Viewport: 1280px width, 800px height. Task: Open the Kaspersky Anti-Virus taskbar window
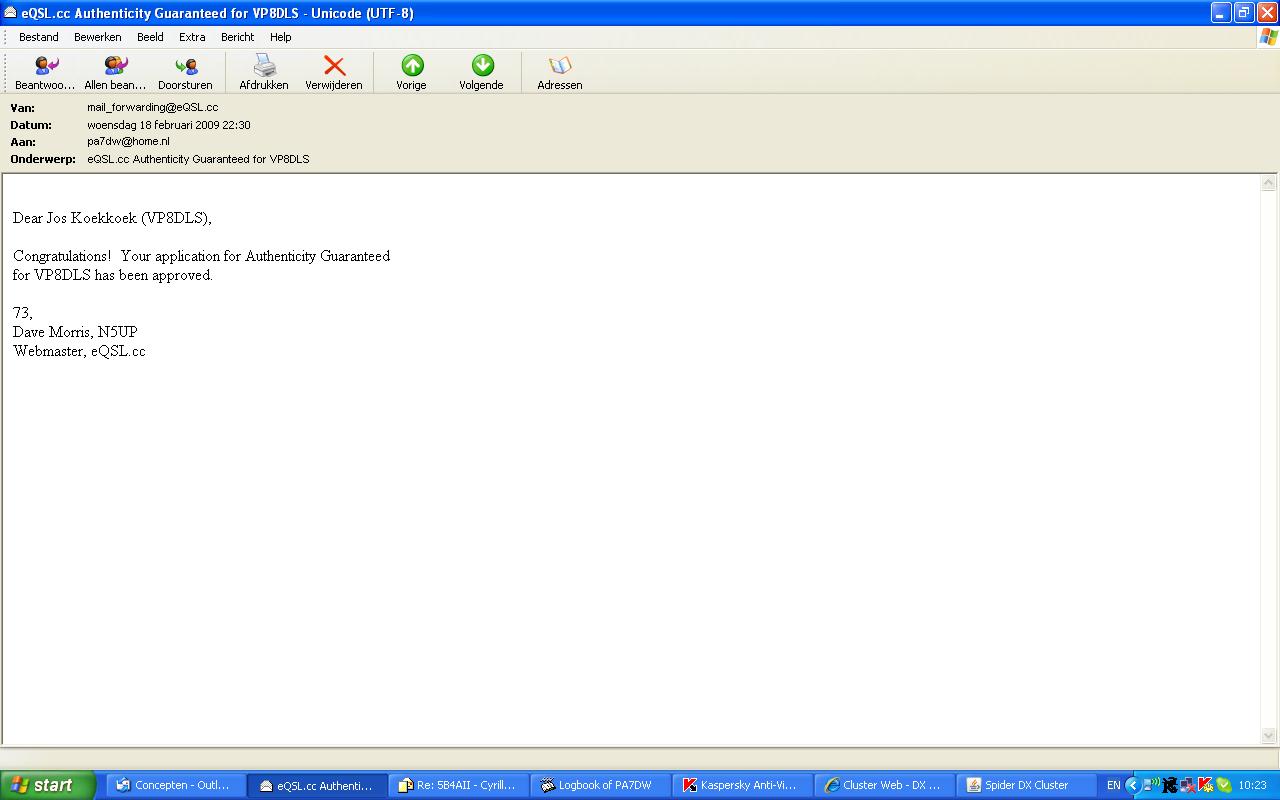click(x=742, y=785)
